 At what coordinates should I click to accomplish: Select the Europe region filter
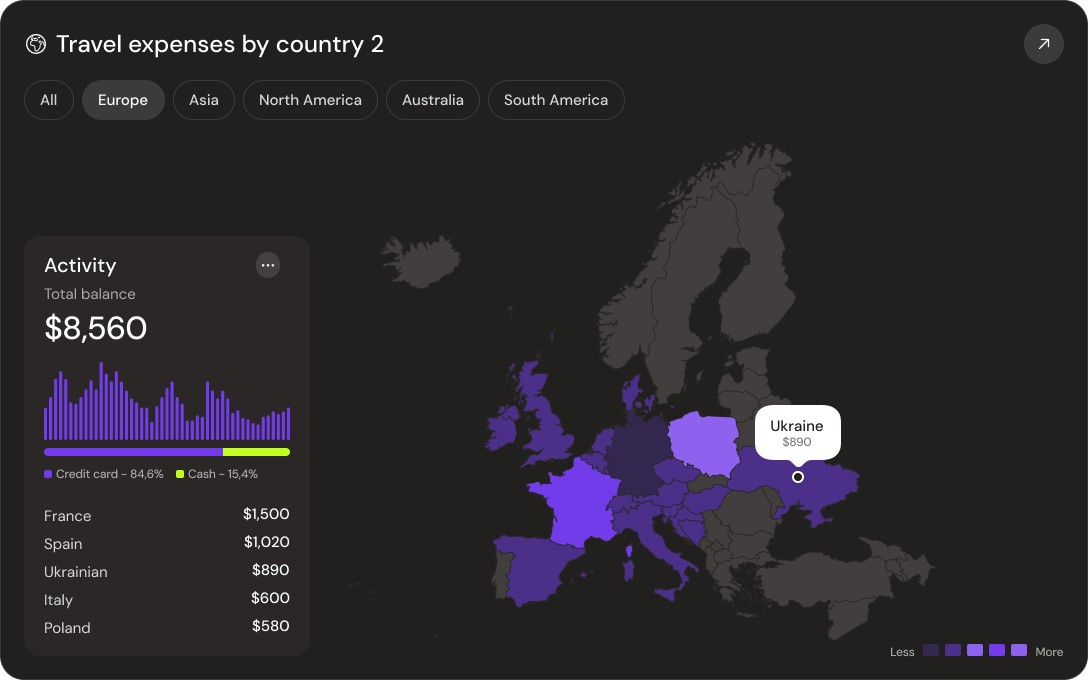click(x=123, y=100)
